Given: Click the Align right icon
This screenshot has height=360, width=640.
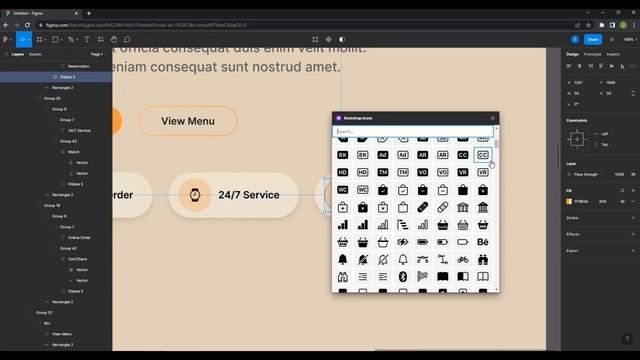Looking at the screenshot, I should click(590, 66).
